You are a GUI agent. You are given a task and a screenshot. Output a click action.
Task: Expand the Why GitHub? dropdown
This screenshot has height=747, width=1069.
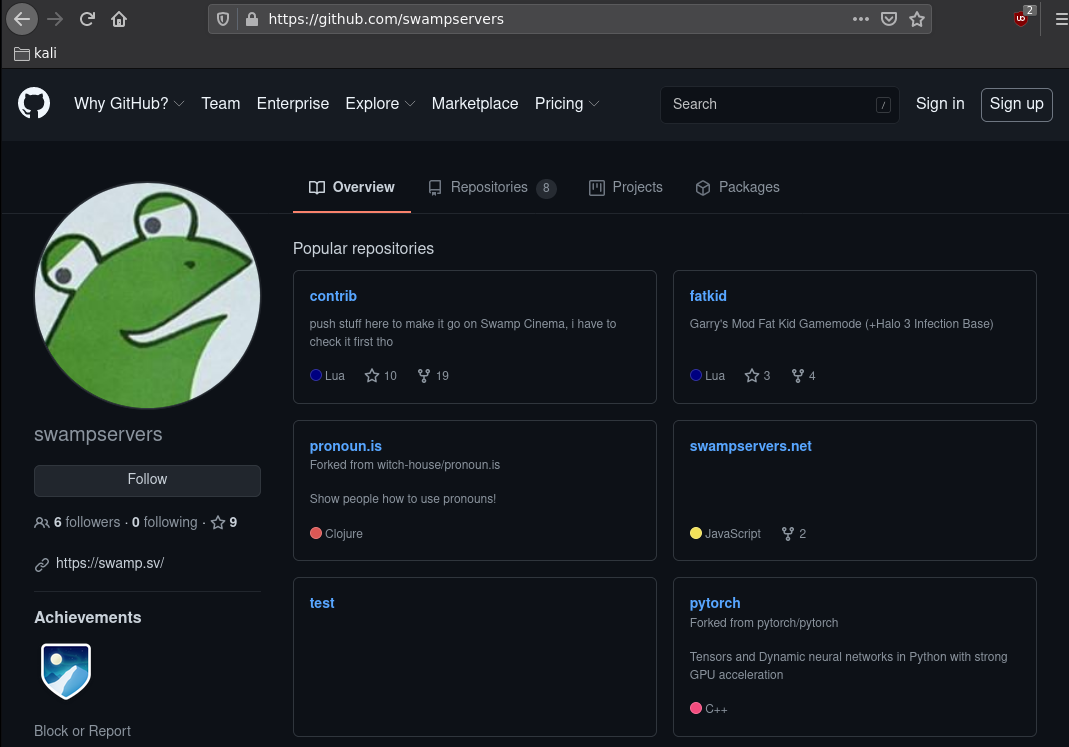pos(129,104)
